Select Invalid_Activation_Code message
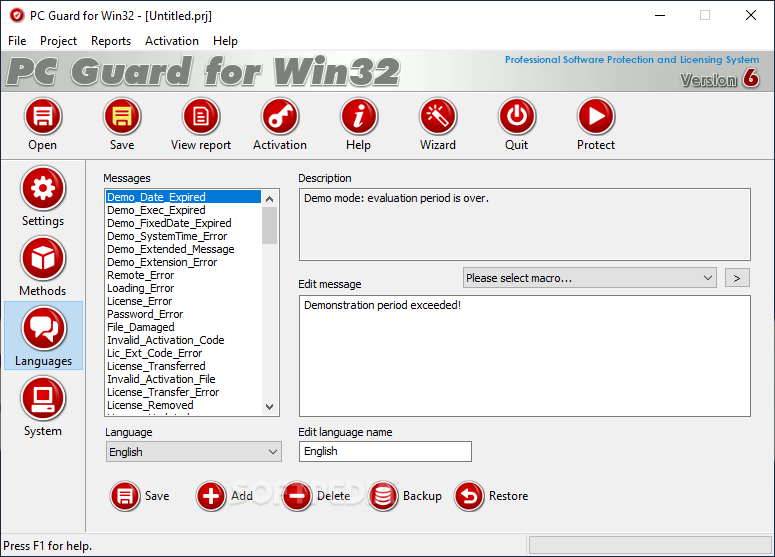This screenshot has height=557, width=775. (183, 340)
